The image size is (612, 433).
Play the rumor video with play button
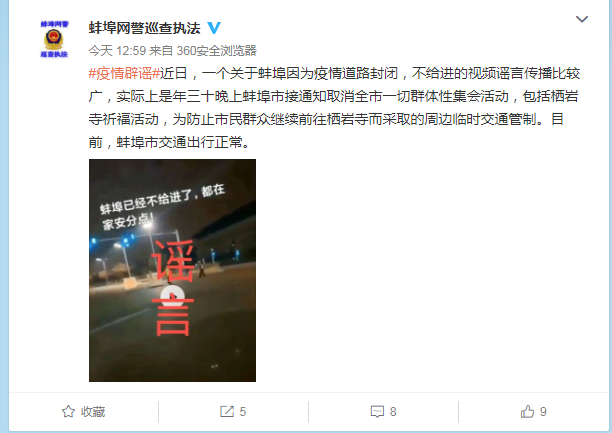click(173, 297)
